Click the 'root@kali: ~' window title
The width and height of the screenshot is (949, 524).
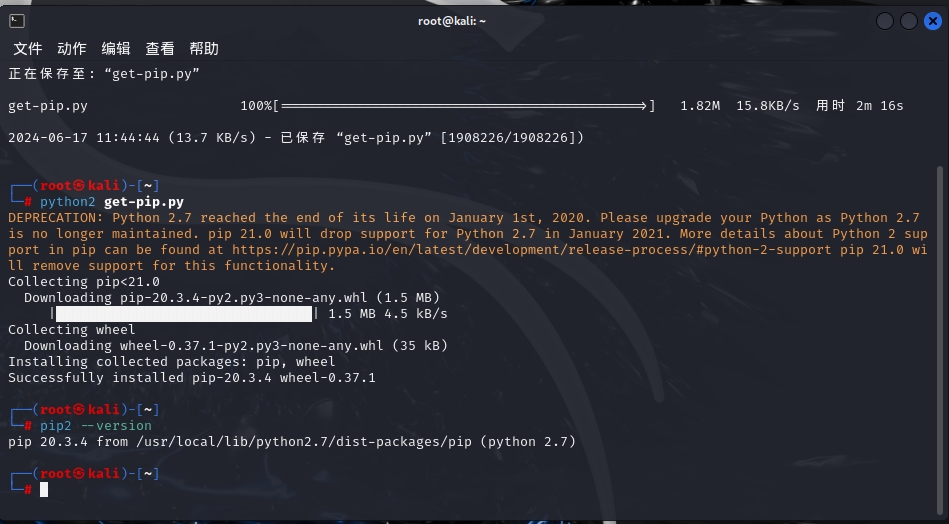(452, 21)
